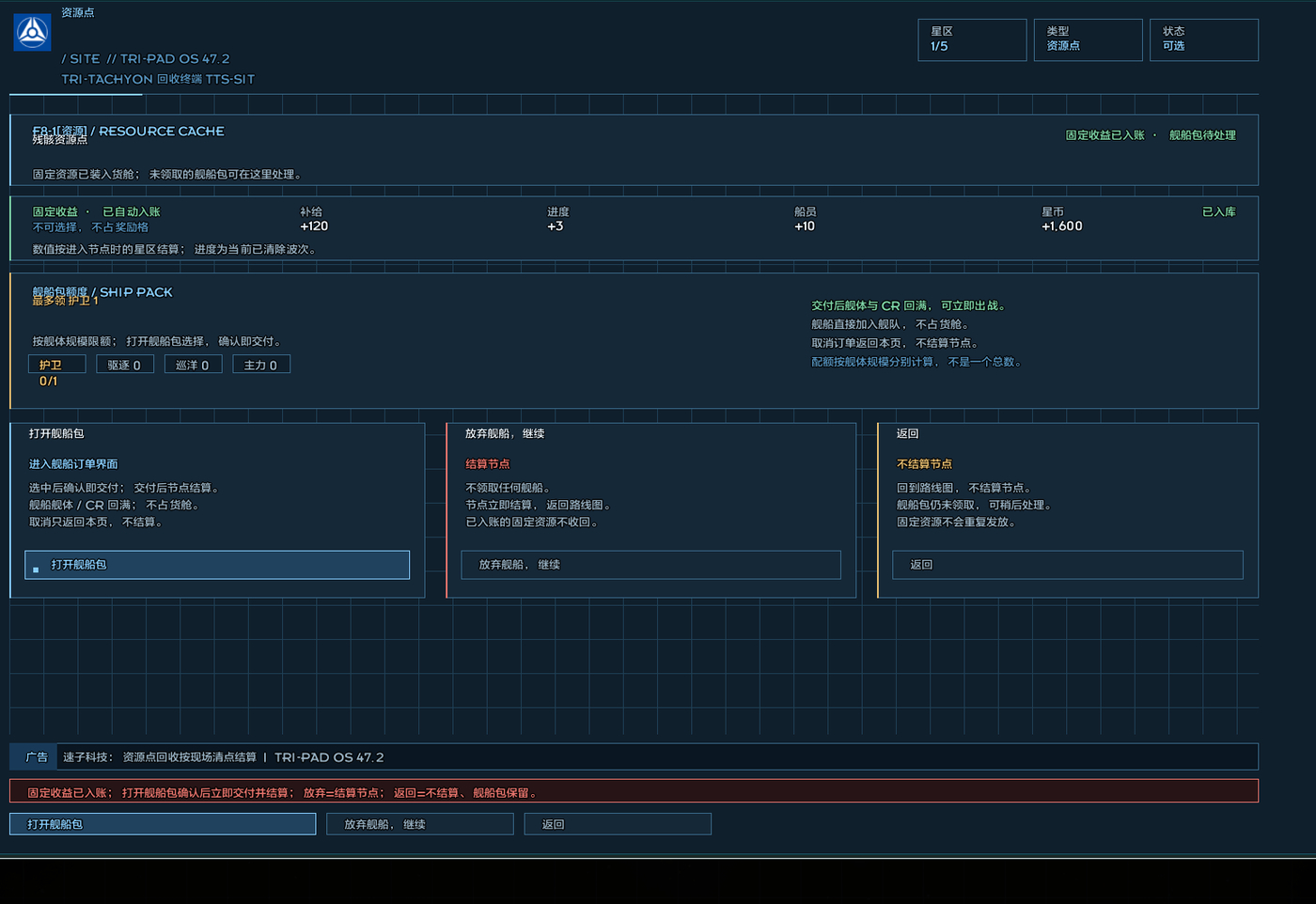
Task: Click the 已入库 status label
Action: coord(1218,212)
